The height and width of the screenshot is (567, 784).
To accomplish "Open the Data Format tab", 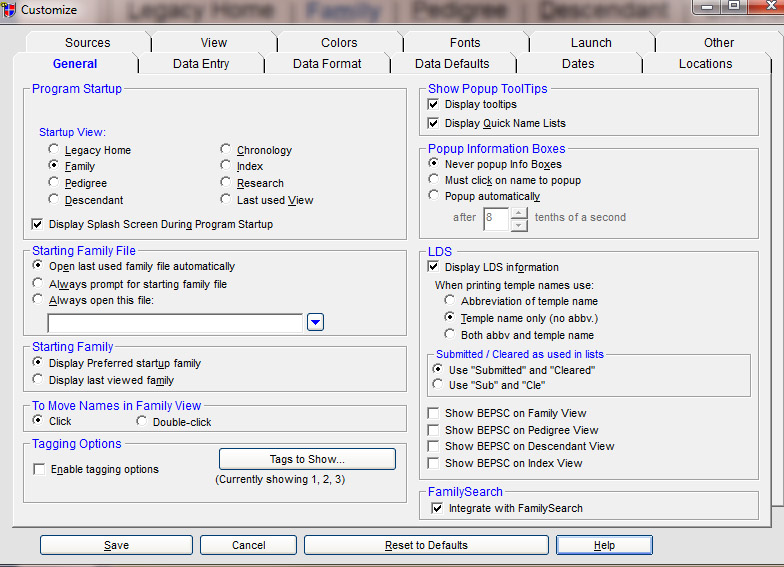I will pos(327,64).
